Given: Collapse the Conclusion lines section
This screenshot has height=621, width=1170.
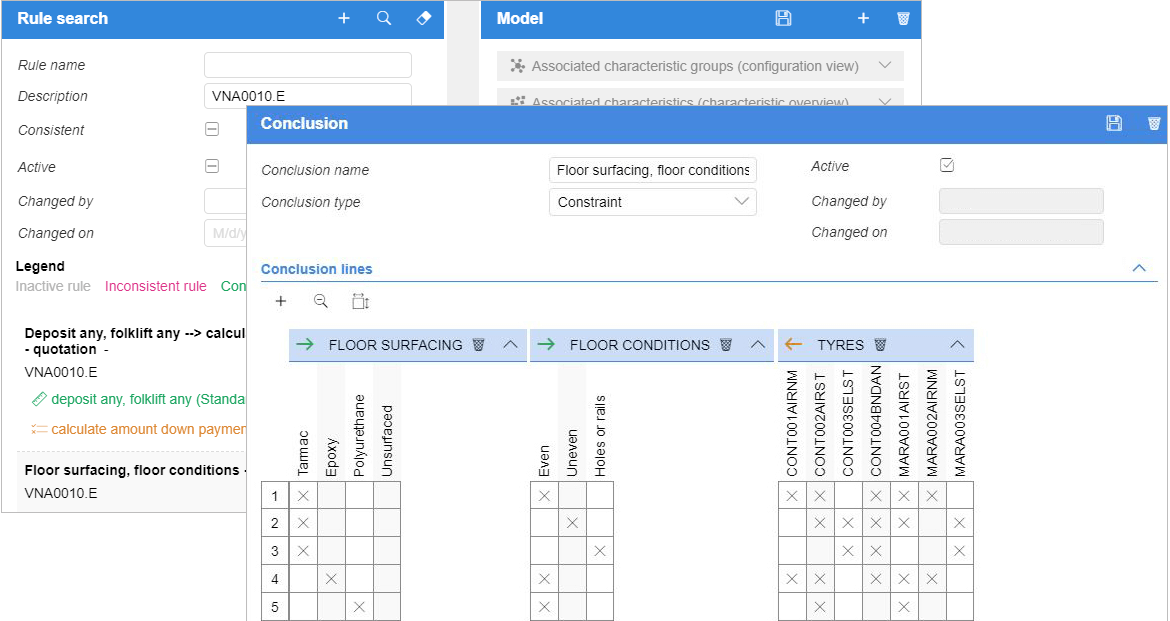Looking at the screenshot, I should 1139,268.
